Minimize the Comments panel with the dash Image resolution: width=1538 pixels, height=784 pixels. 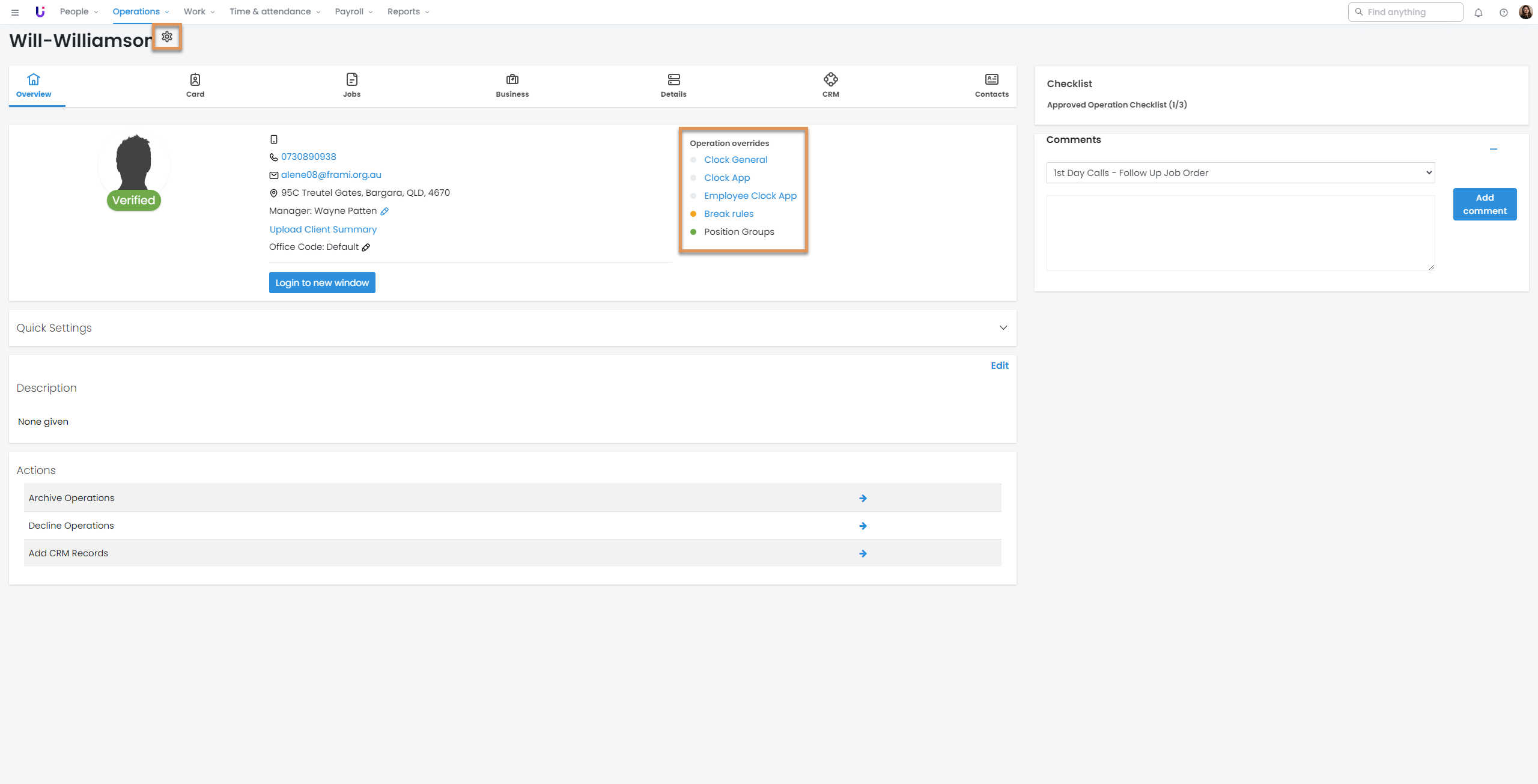pyautogui.click(x=1493, y=149)
